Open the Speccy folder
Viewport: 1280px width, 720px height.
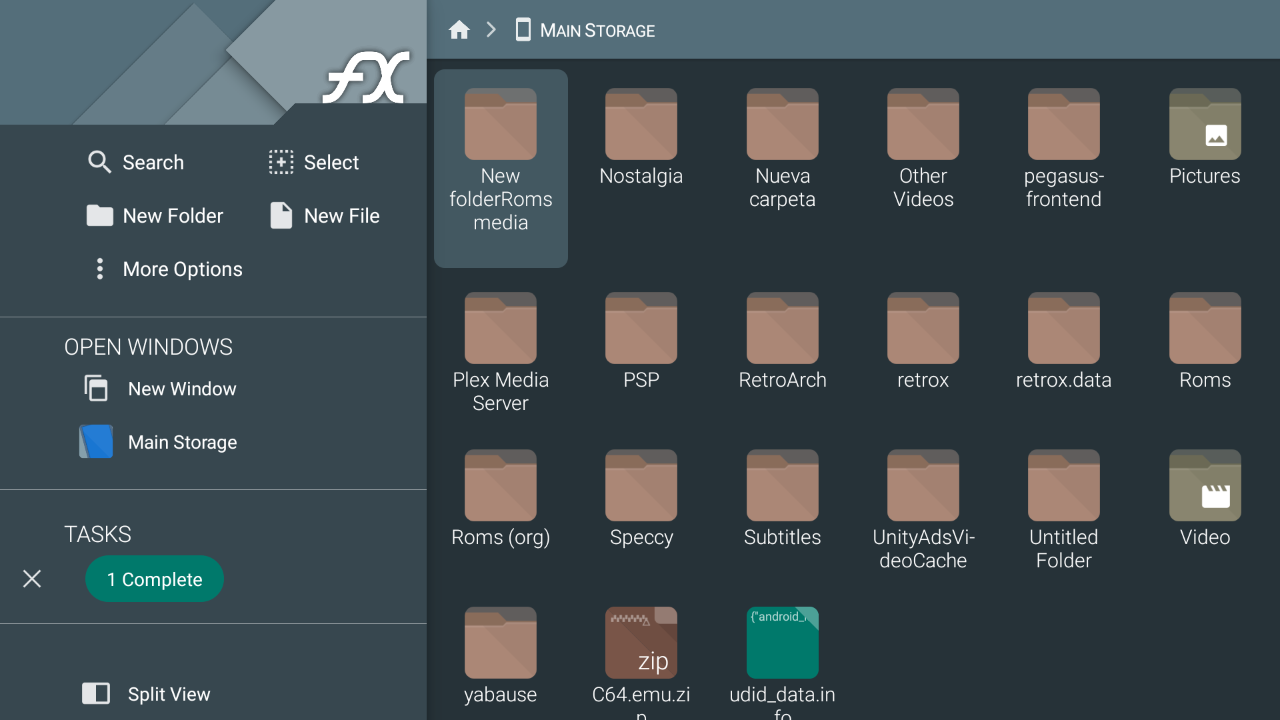pyautogui.click(x=641, y=499)
